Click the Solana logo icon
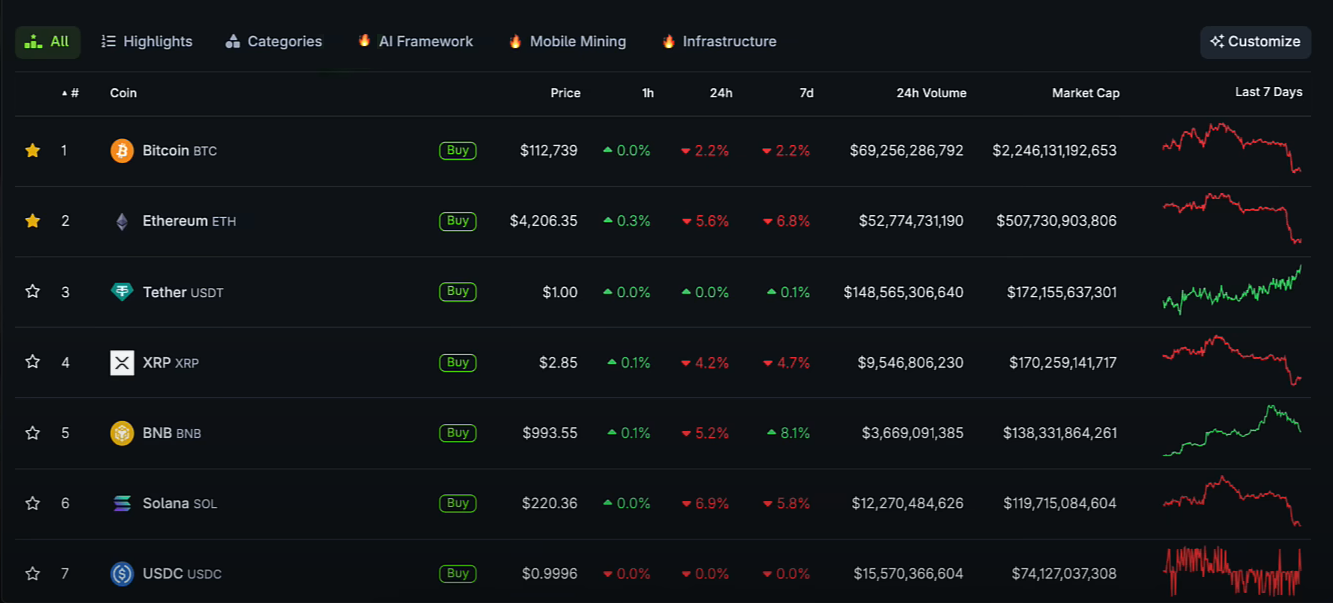 click(122, 503)
